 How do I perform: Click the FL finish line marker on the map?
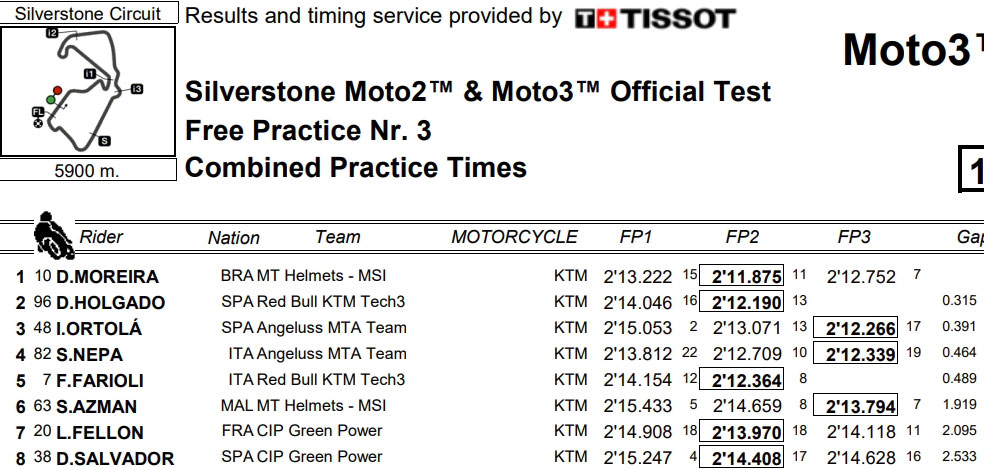tap(37, 111)
